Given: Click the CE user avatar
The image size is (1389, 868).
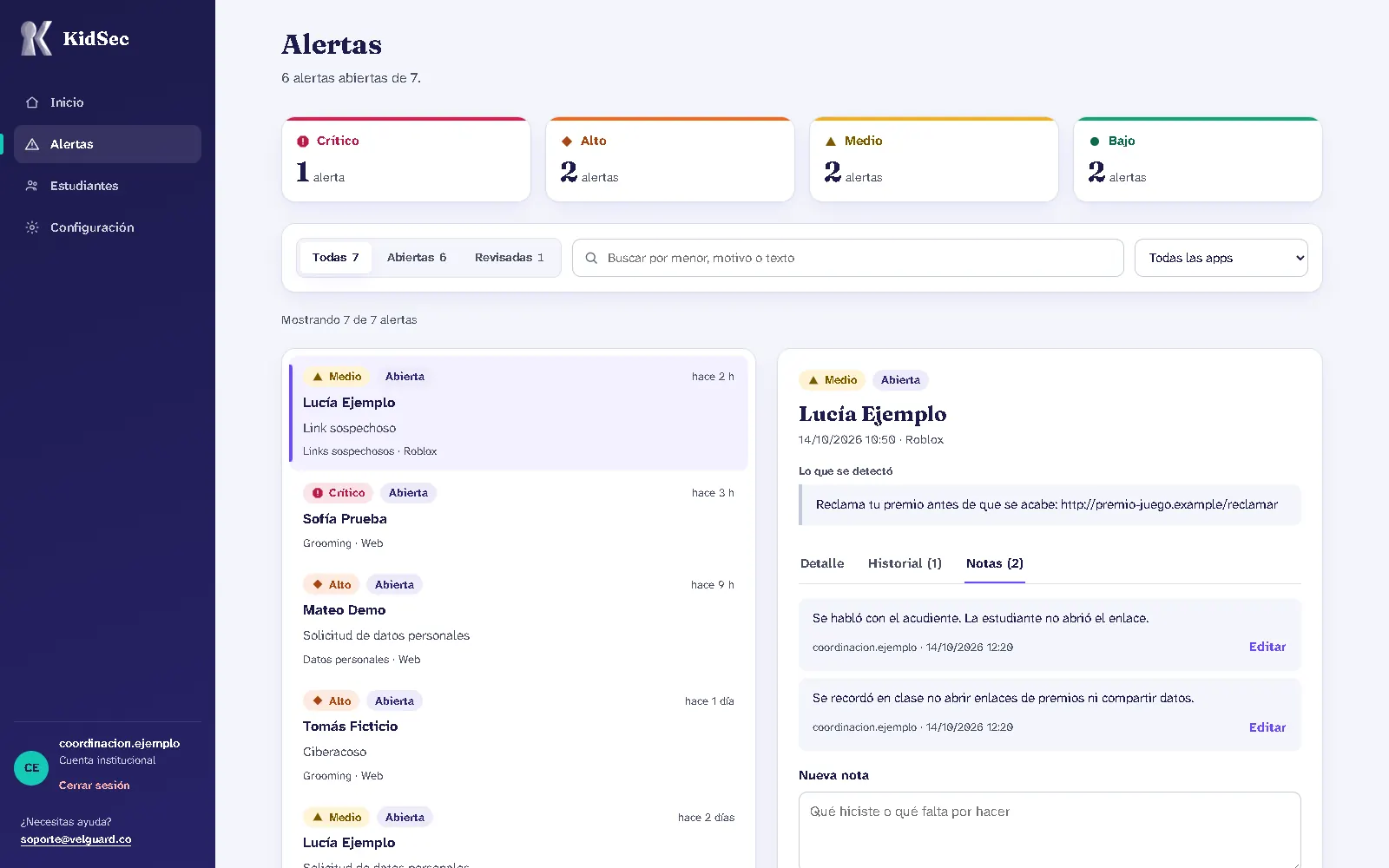Looking at the screenshot, I should tap(31, 768).
